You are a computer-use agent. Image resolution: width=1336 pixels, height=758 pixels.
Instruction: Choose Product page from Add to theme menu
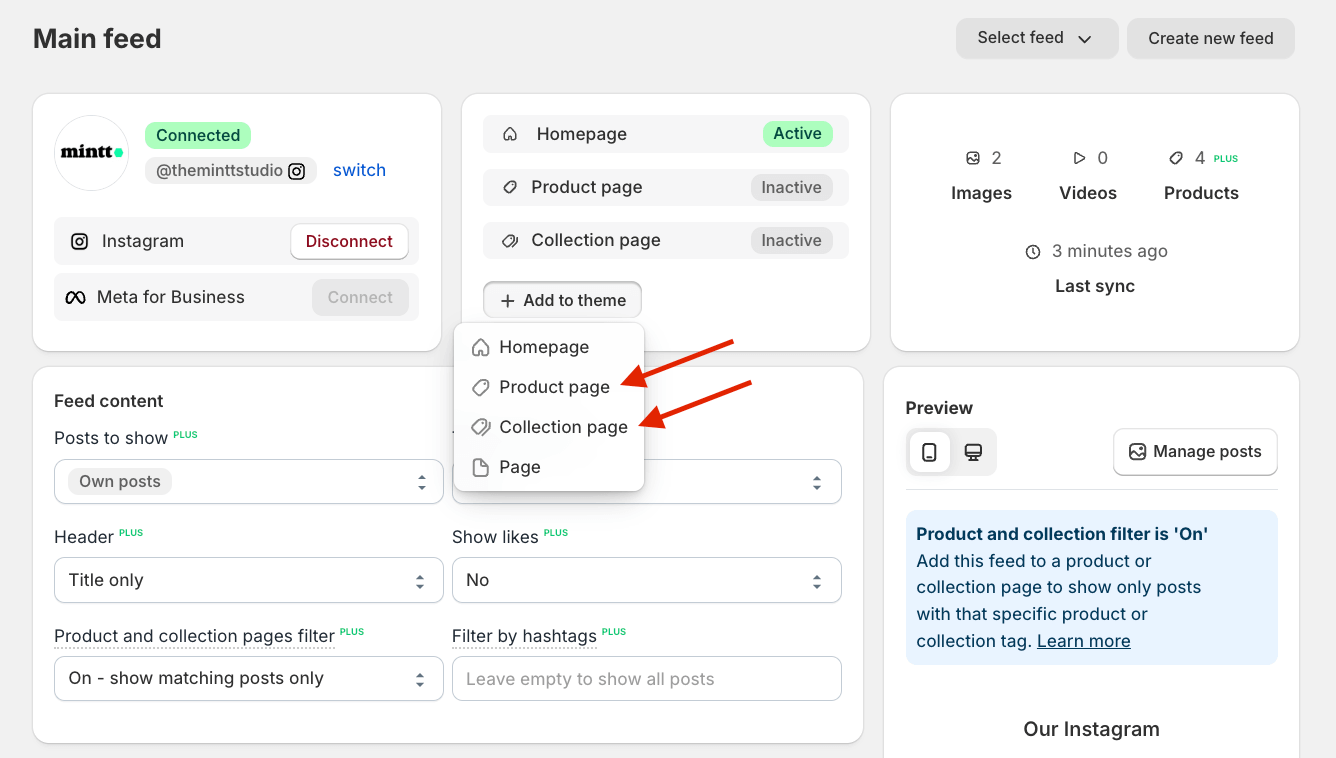click(555, 387)
